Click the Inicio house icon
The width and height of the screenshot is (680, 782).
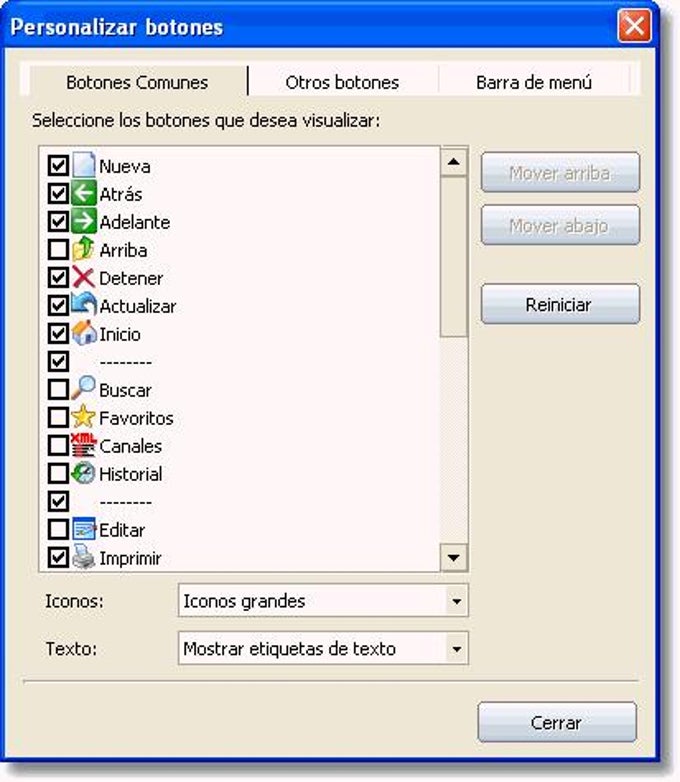(84, 333)
